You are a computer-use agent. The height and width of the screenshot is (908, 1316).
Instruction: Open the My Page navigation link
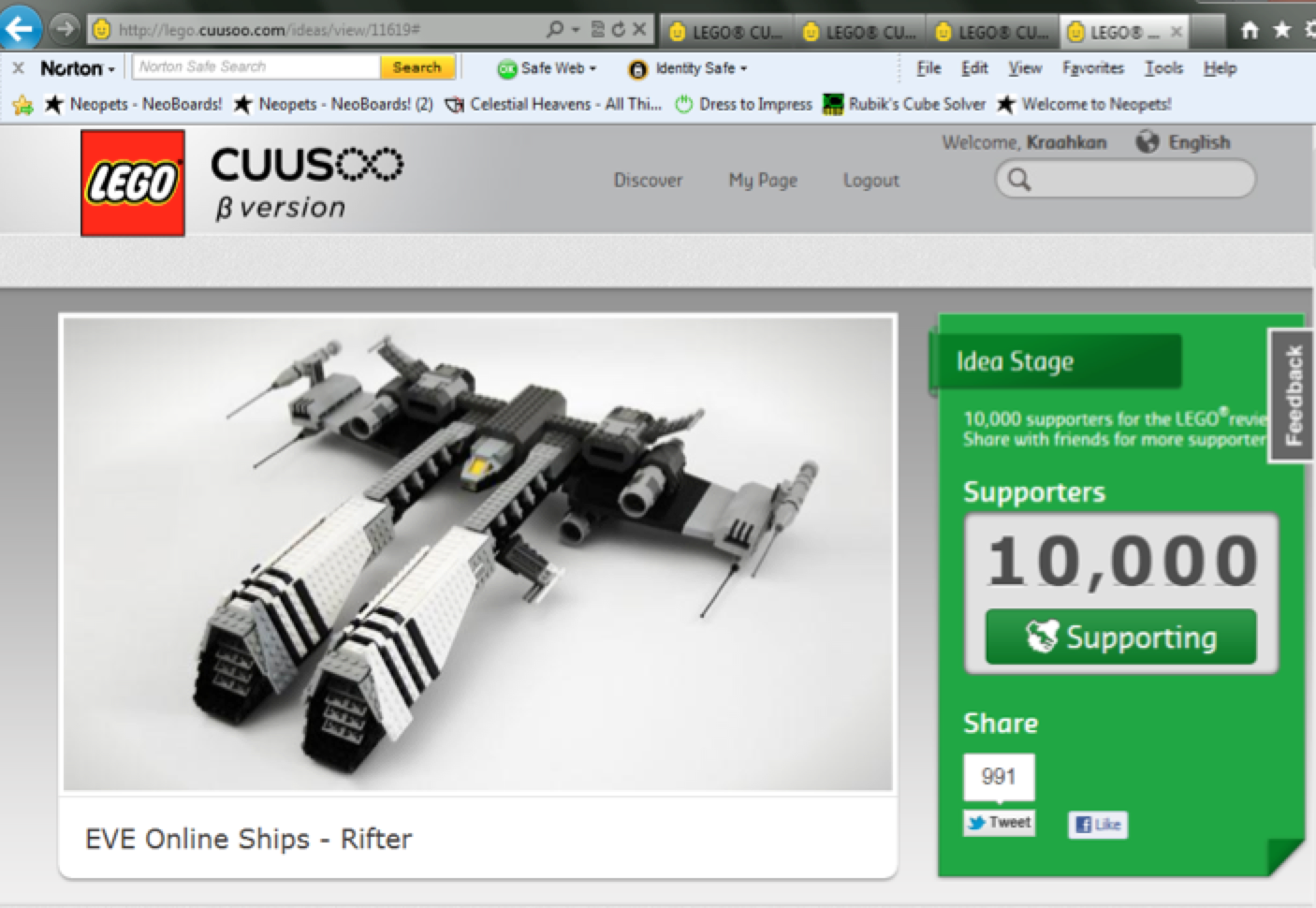(x=763, y=180)
